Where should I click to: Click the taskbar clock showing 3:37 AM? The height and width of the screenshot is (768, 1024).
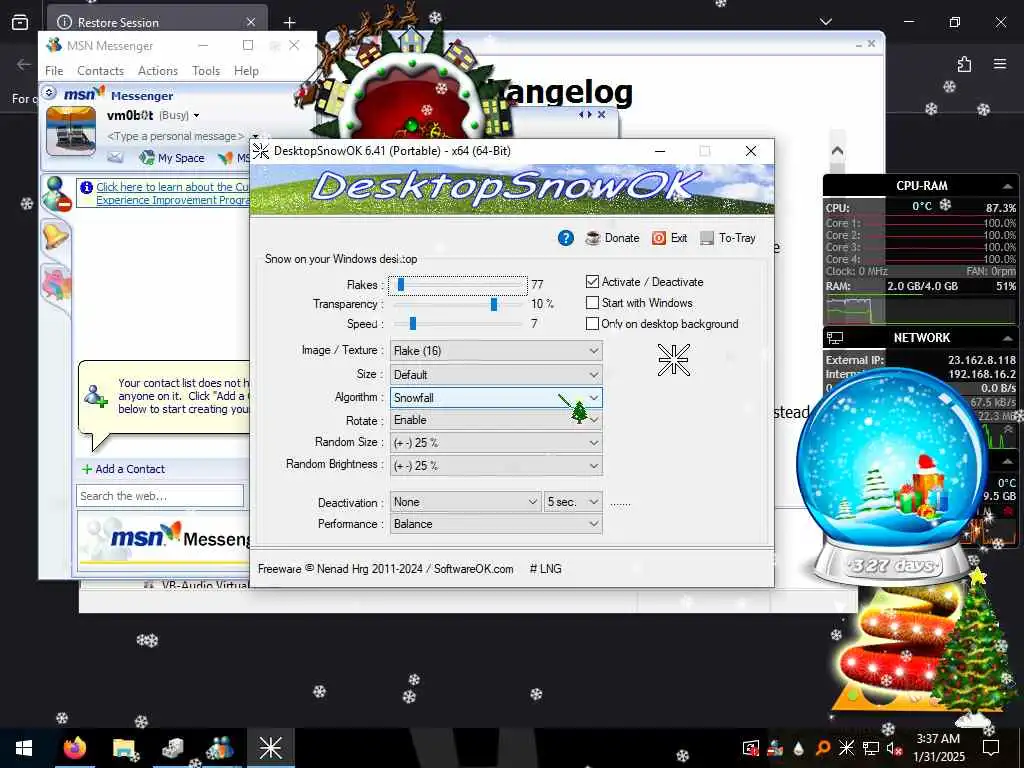click(x=938, y=748)
